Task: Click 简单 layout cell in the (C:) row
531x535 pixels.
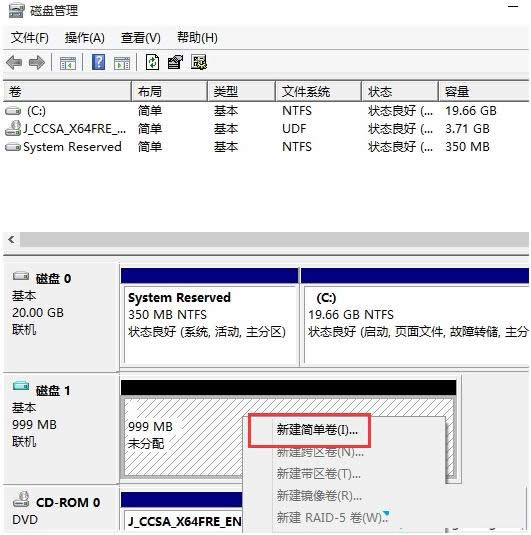Action: [x=150, y=111]
